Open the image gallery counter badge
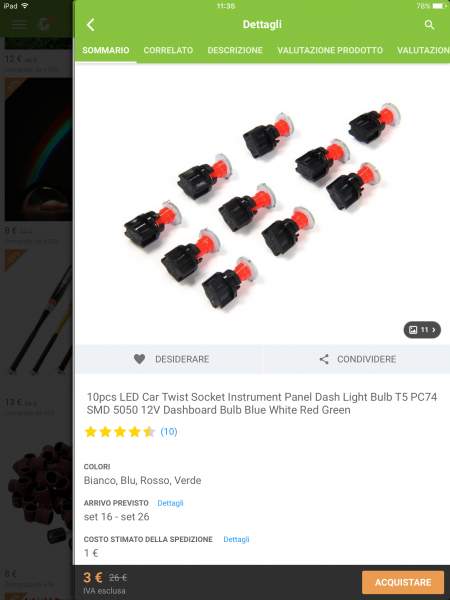 click(x=422, y=330)
